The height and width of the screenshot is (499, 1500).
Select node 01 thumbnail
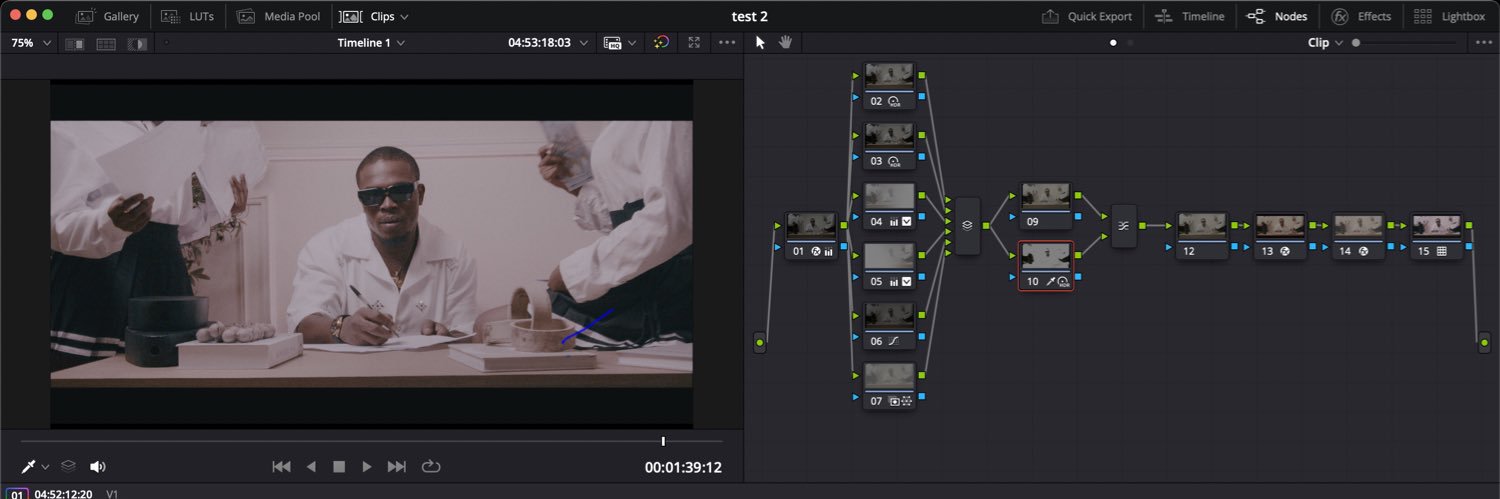(811, 226)
